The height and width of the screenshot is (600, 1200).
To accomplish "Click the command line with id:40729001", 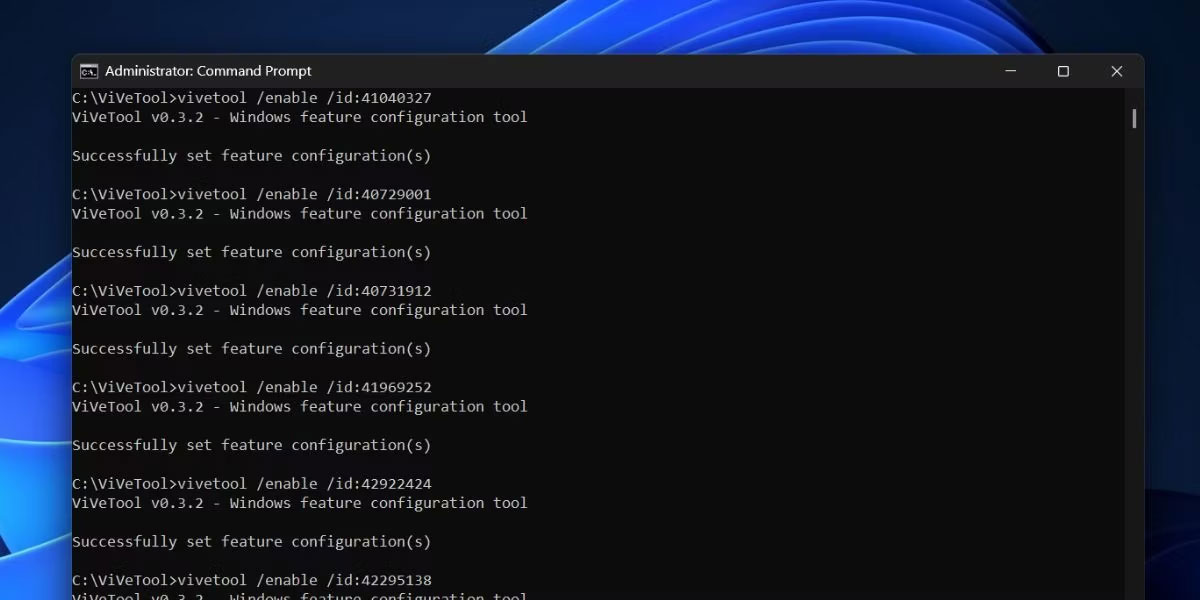I will (252, 194).
